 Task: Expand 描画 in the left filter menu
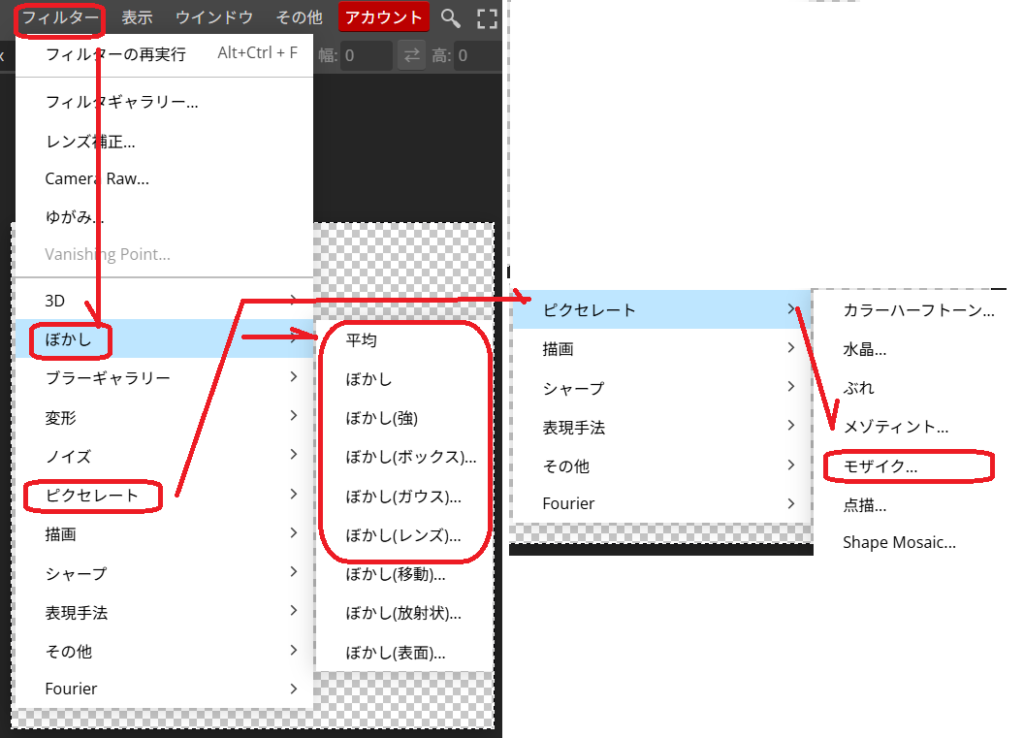click(164, 534)
